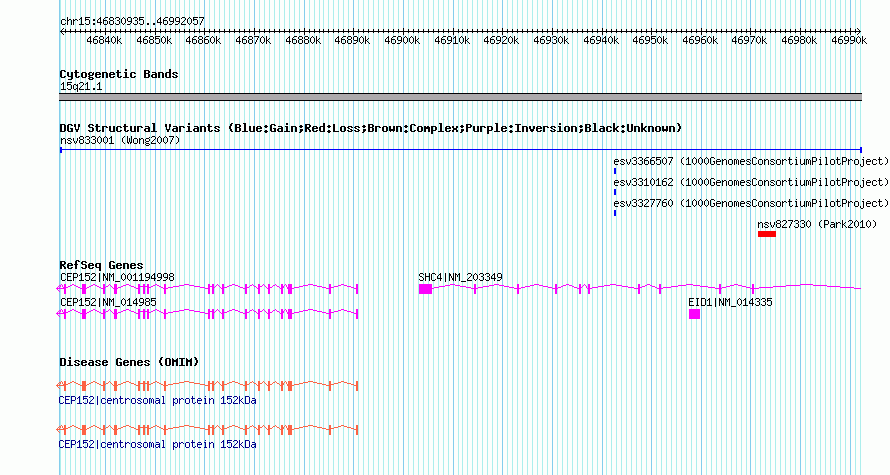The height and width of the screenshot is (475, 890).
Task: Click the RefSeq Genes track title
Action: tap(101, 265)
